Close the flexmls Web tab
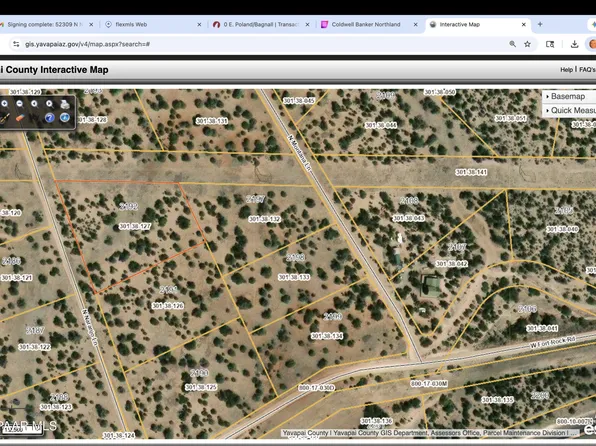This screenshot has width=596, height=446. click(199, 24)
